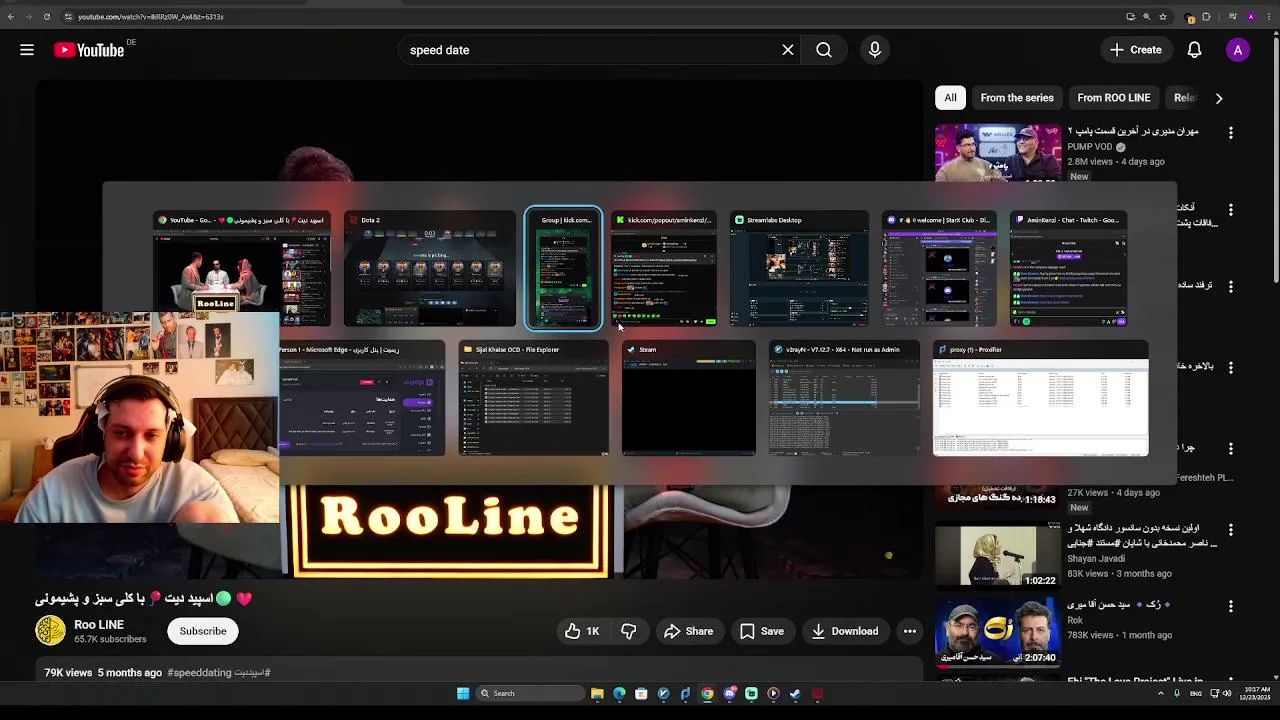The width and height of the screenshot is (1280, 720).
Task: Click the Create button
Action: click(x=1136, y=50)
